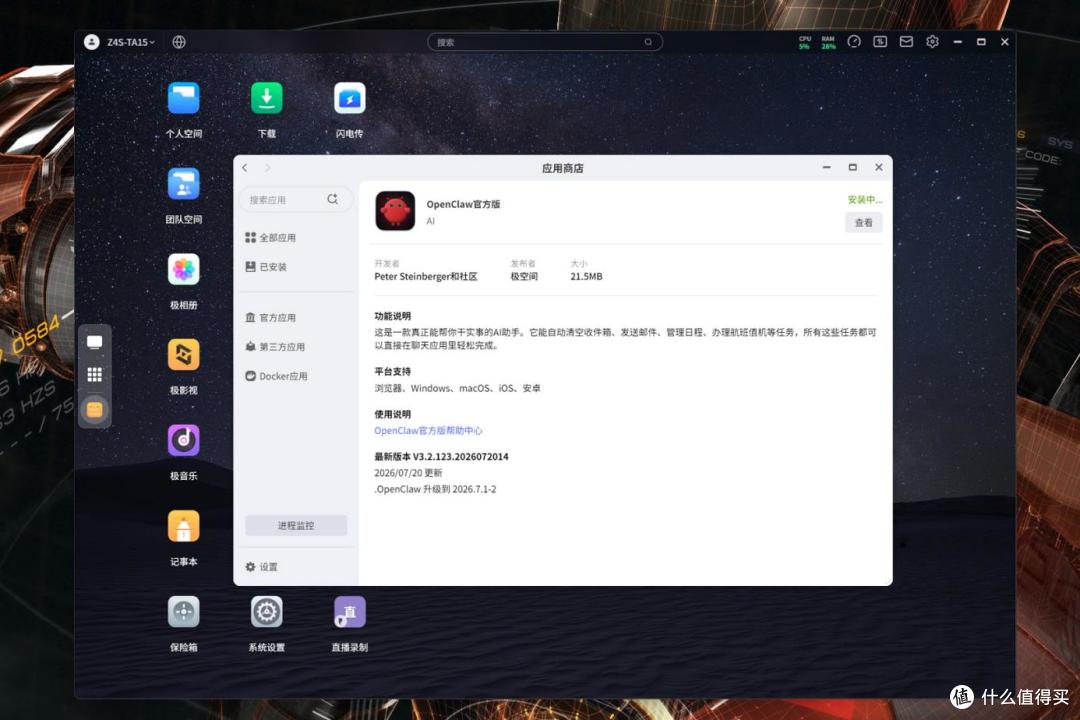
Task: View CPU usage indicator
Action: (x=804, y=43)
